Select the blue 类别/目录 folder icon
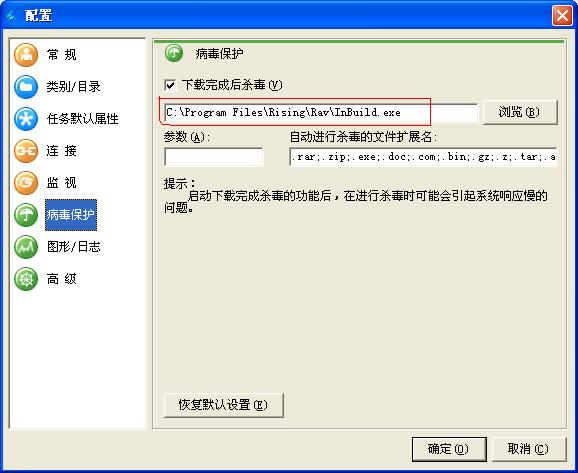This screenshot has width=578, height=473. click(26, 87)
